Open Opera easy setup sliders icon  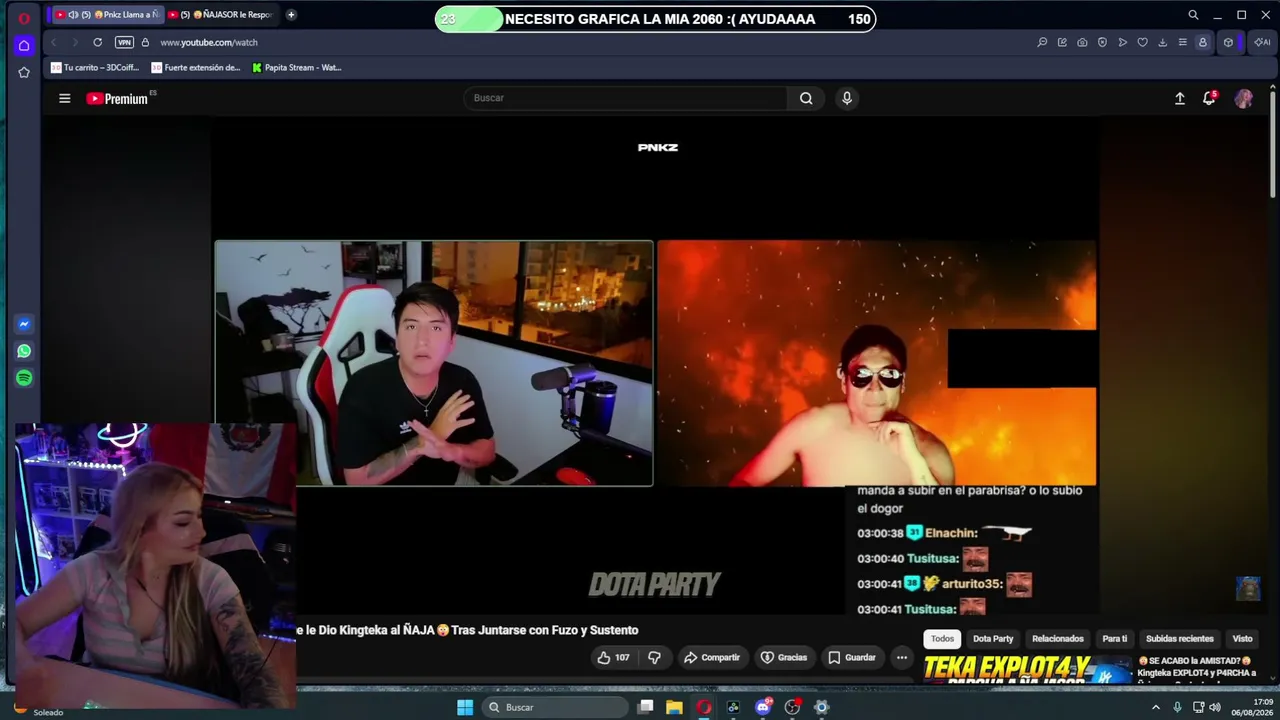pyautogui.click(x=1182, y=42)
